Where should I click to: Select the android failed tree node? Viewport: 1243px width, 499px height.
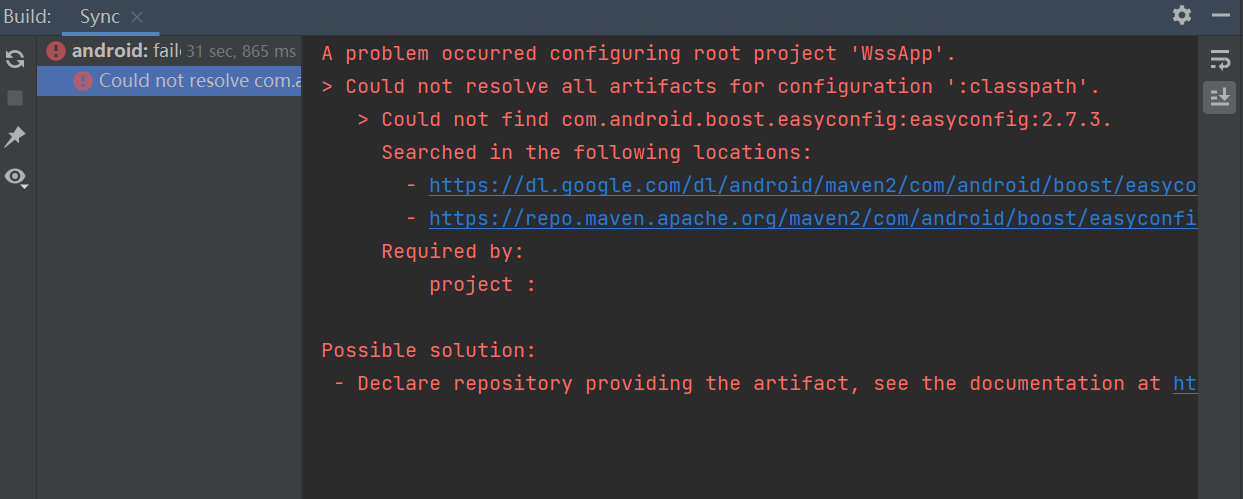pyautogui.click(x=169, y=51)
